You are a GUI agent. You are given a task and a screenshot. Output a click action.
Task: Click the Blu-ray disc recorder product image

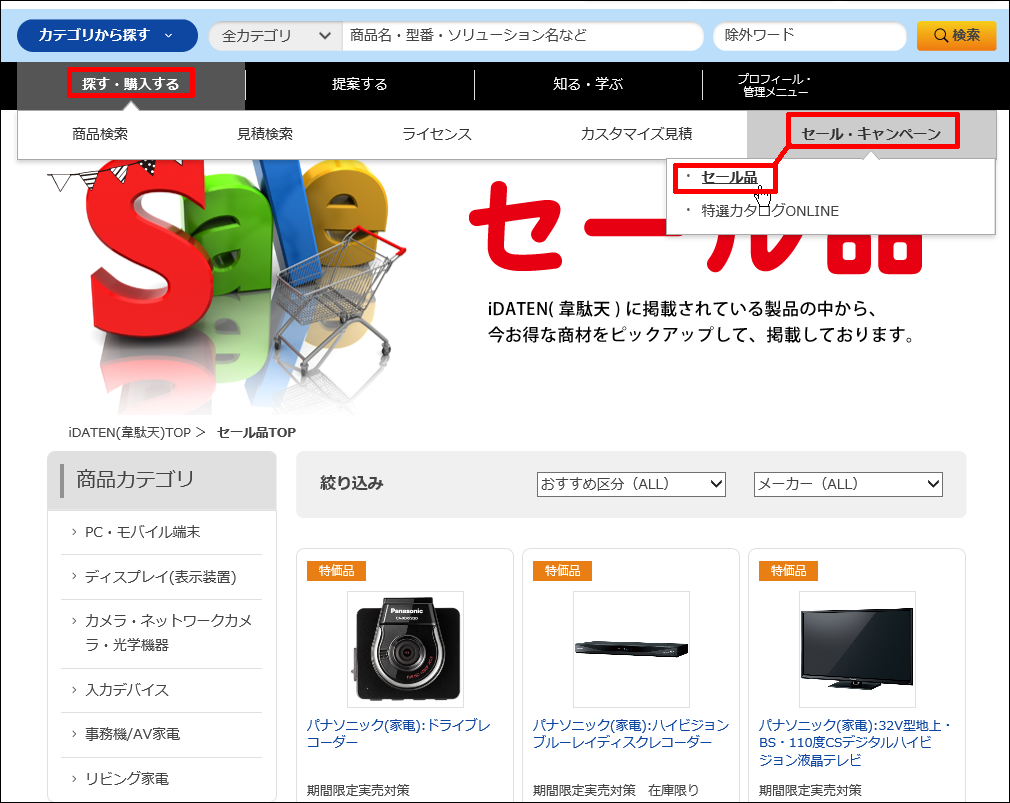pyautogui.click(x=631, y=649)
